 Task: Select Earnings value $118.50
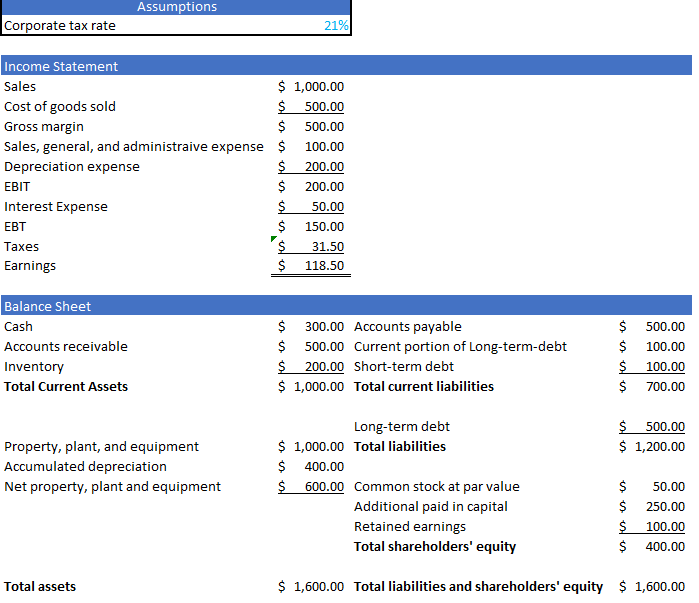tap(311, 266)
